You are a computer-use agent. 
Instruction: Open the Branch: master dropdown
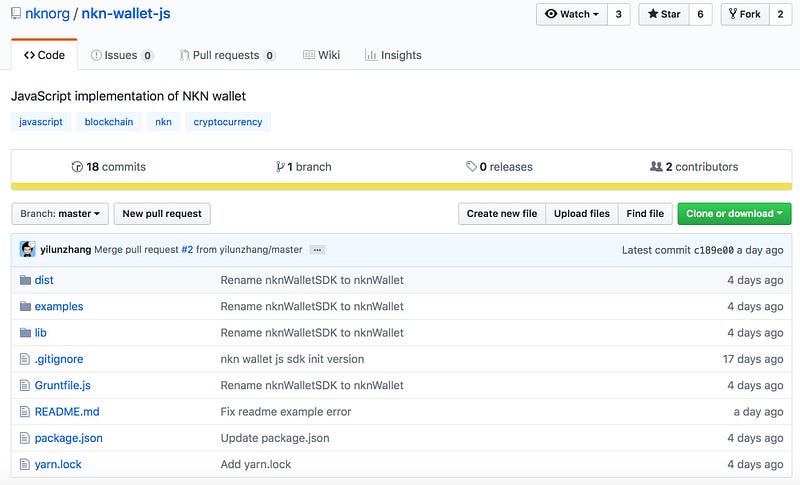pyautogui.click(x=61, y=213)
